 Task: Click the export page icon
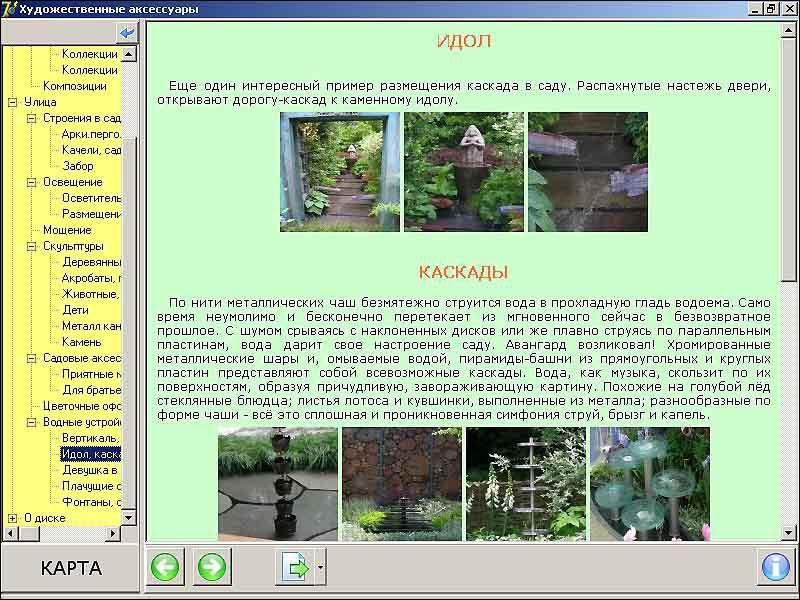coord(295,567)
